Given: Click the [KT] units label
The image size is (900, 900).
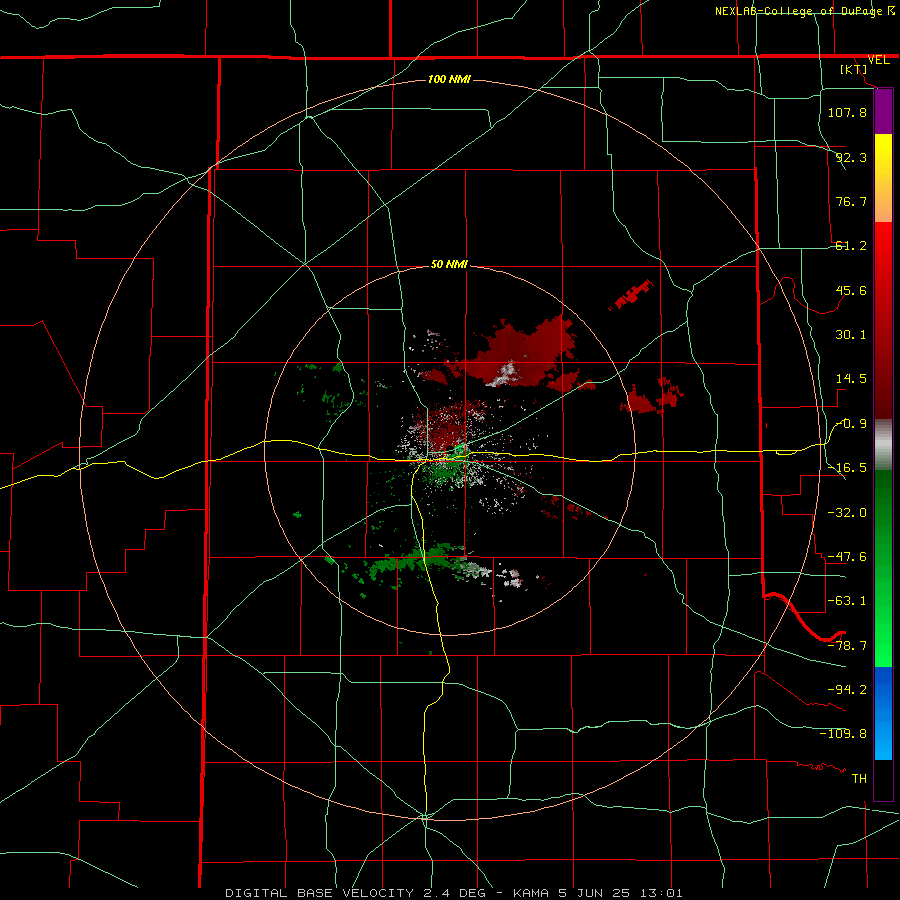Looking at the screenshot, I should point(854,69).
